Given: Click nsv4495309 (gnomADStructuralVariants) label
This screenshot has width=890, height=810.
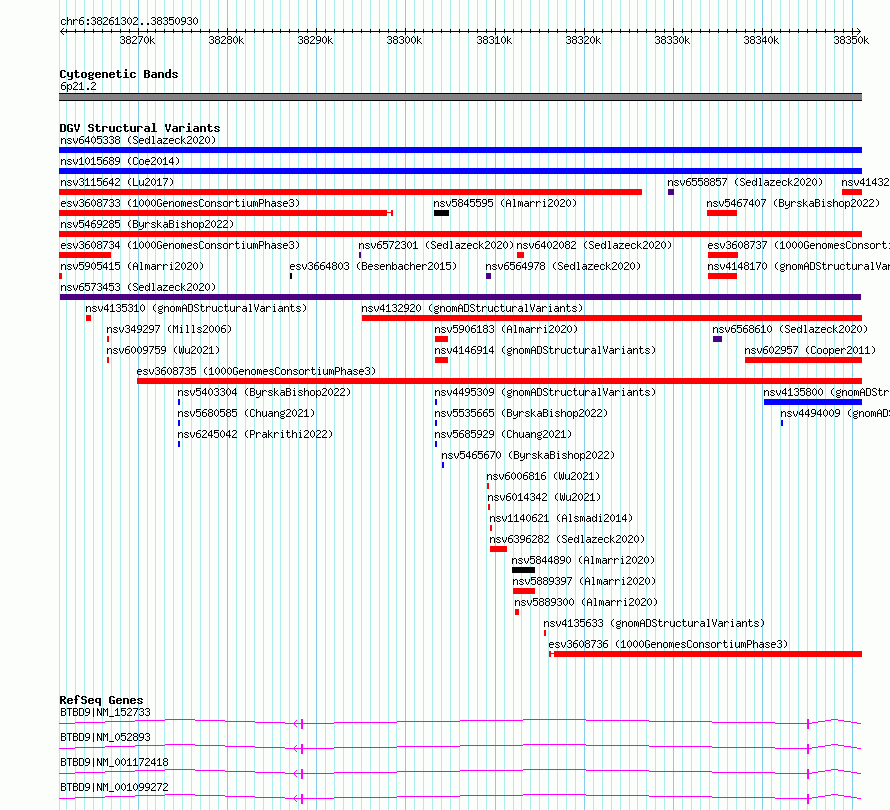Looking at the screenshot, I should (x=545, y=392).
